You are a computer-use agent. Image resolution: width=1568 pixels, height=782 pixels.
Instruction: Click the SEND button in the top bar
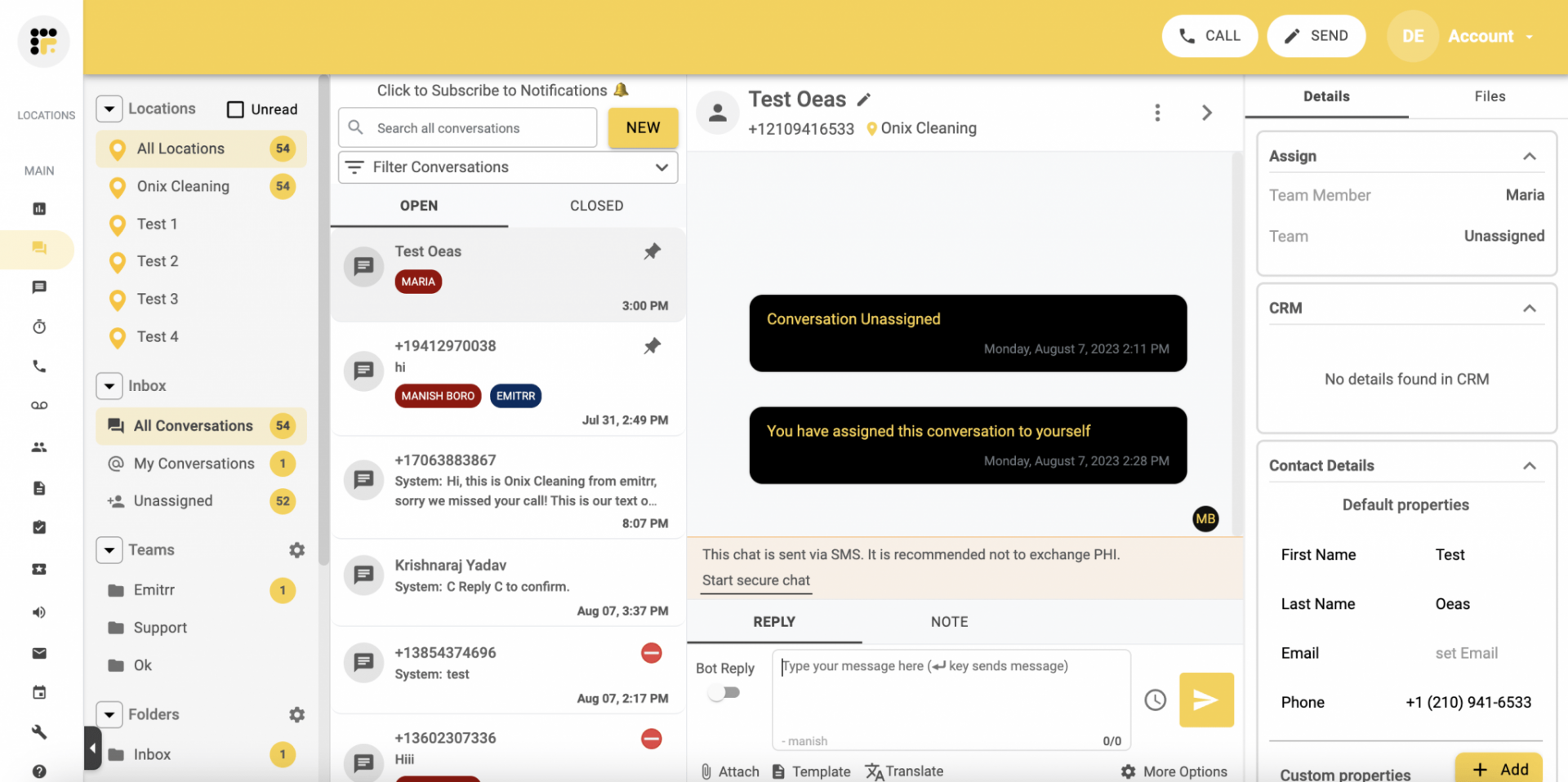tap(1316, 36)
